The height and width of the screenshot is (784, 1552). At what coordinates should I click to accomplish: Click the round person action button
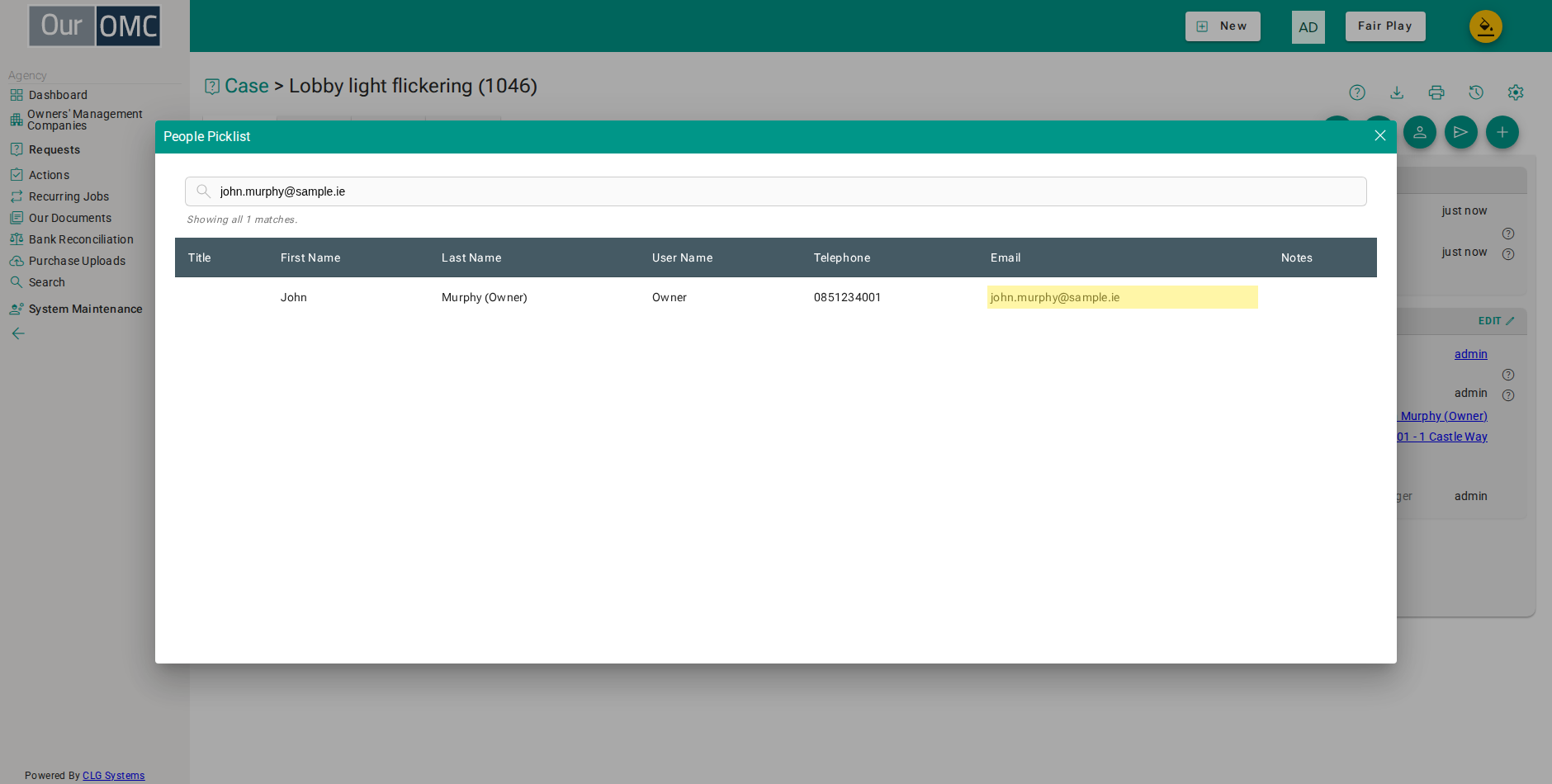(1420, 132)
